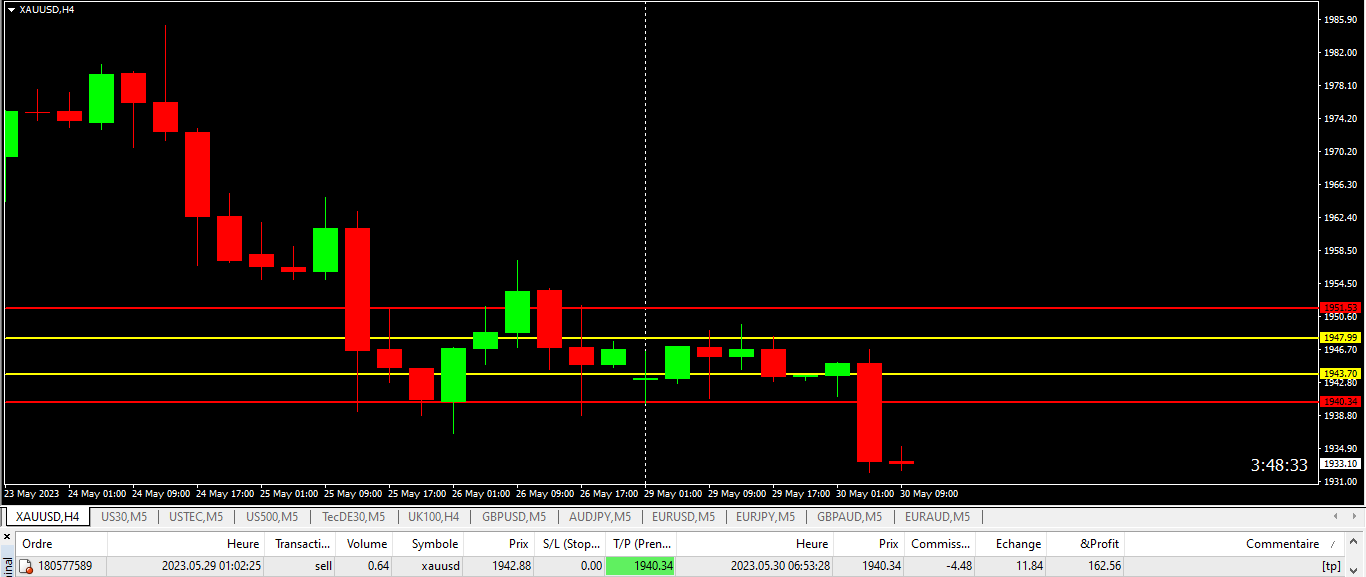Click the 1985.90 price scale label

click(1340, 20)
